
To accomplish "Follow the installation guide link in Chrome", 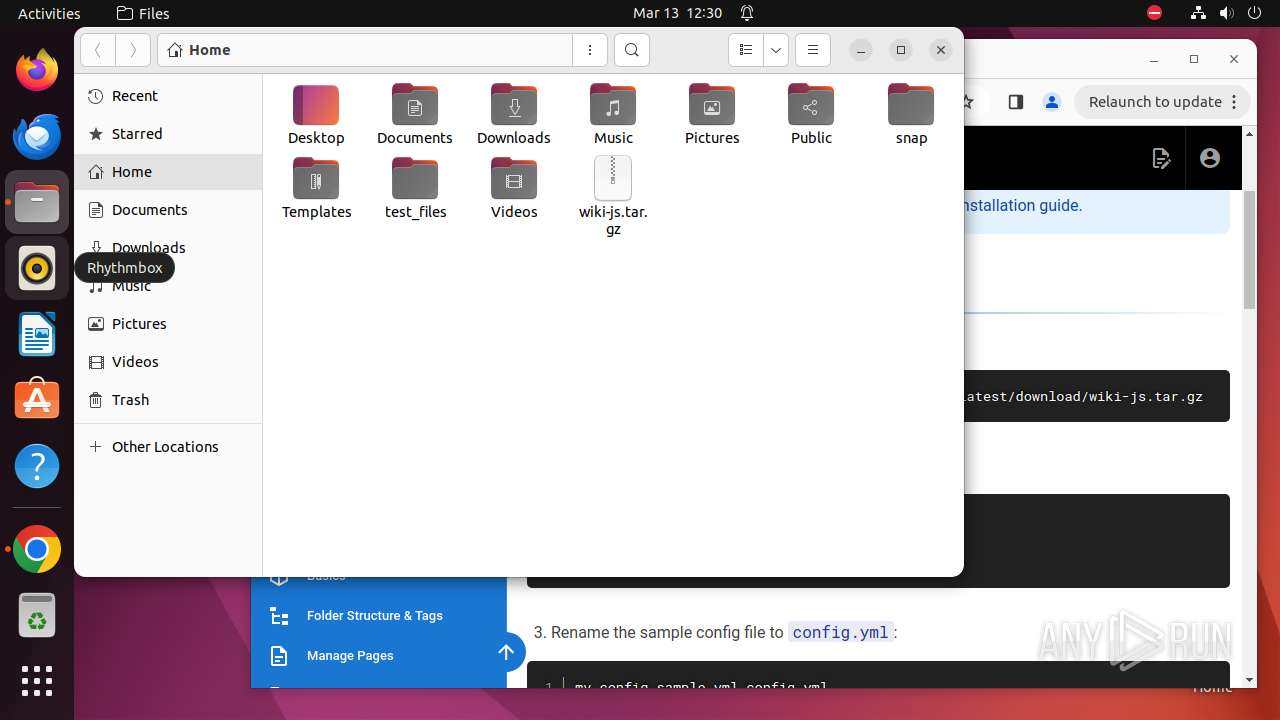I will [1021, 206].
